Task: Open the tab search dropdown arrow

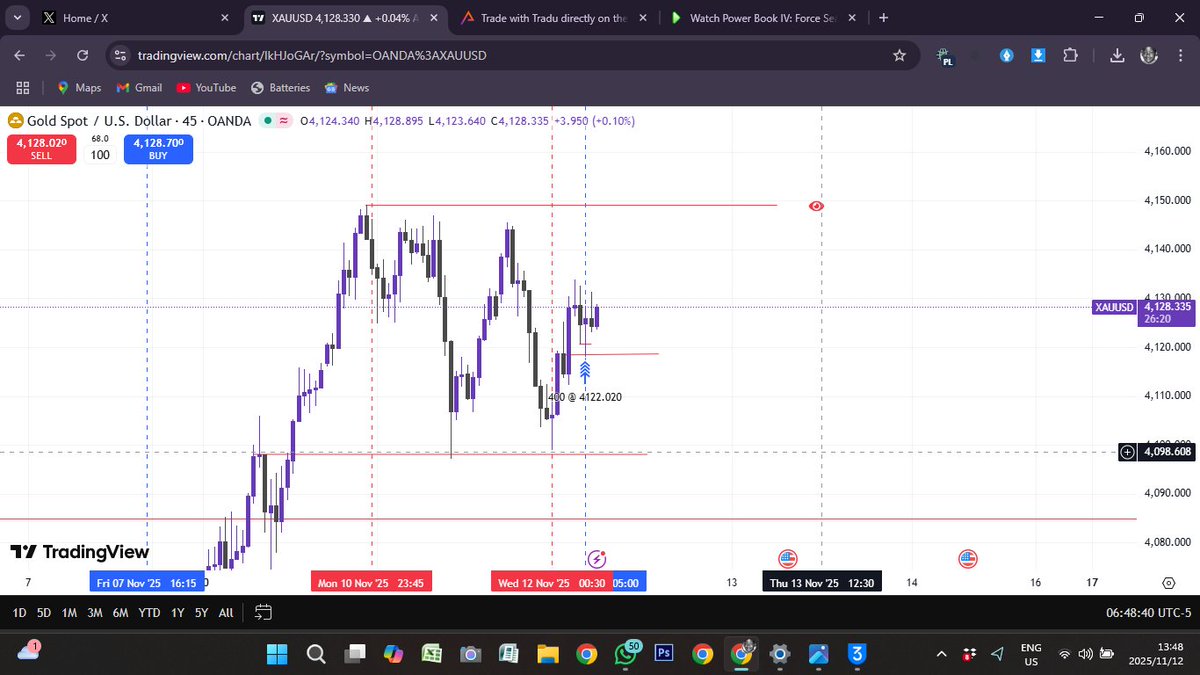Action: tap(16, 17)
